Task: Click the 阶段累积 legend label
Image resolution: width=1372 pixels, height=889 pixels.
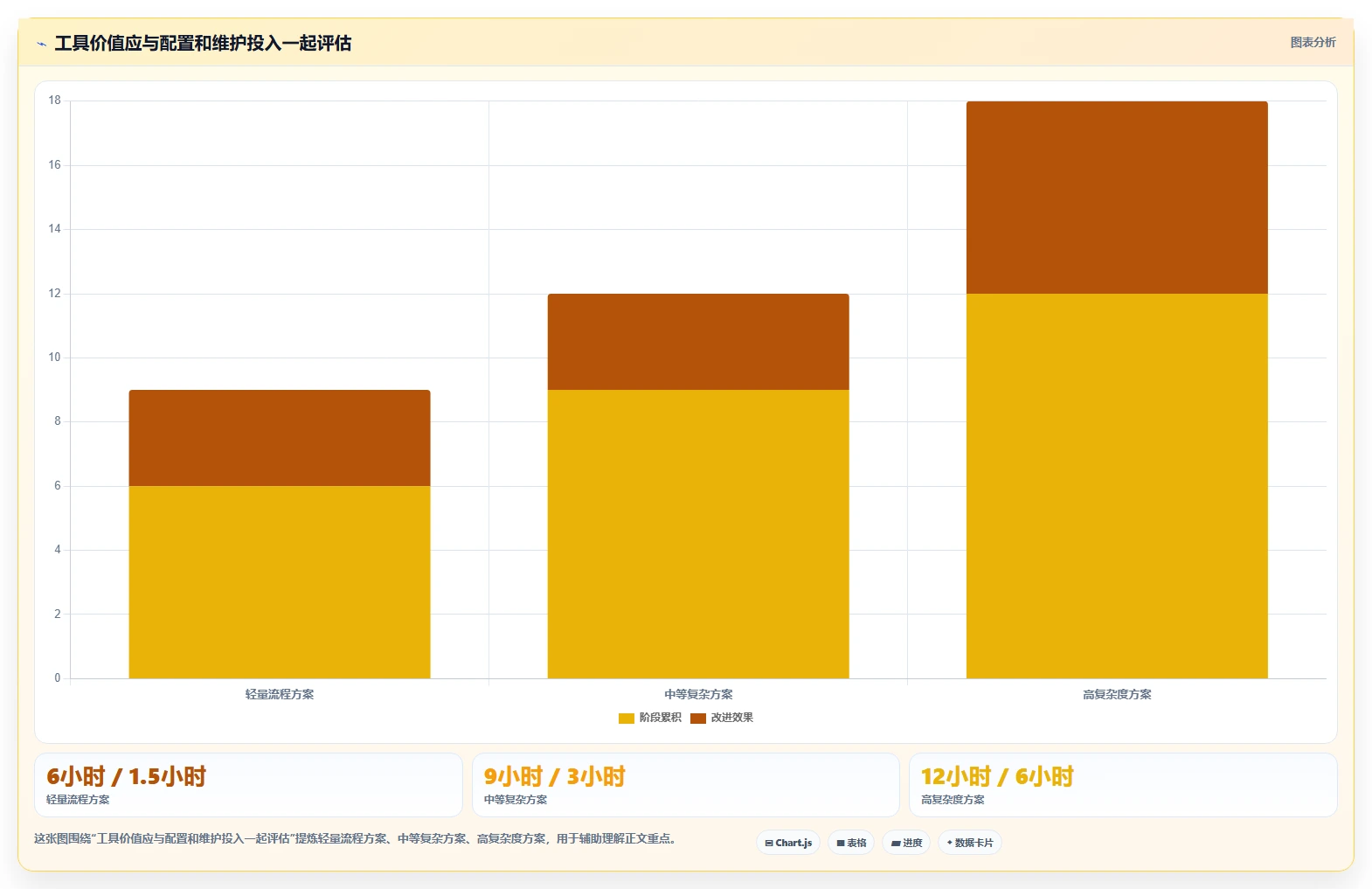Action: [x=660, y=718]
